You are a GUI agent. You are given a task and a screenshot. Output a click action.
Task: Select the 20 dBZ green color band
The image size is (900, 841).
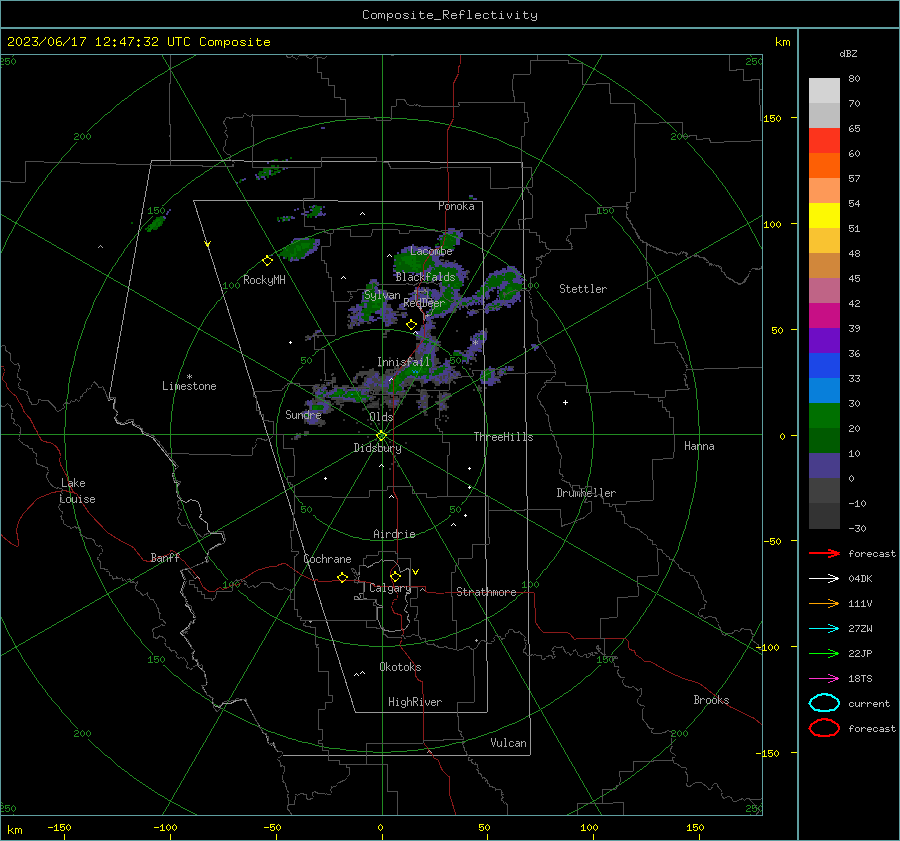point(824,416)
